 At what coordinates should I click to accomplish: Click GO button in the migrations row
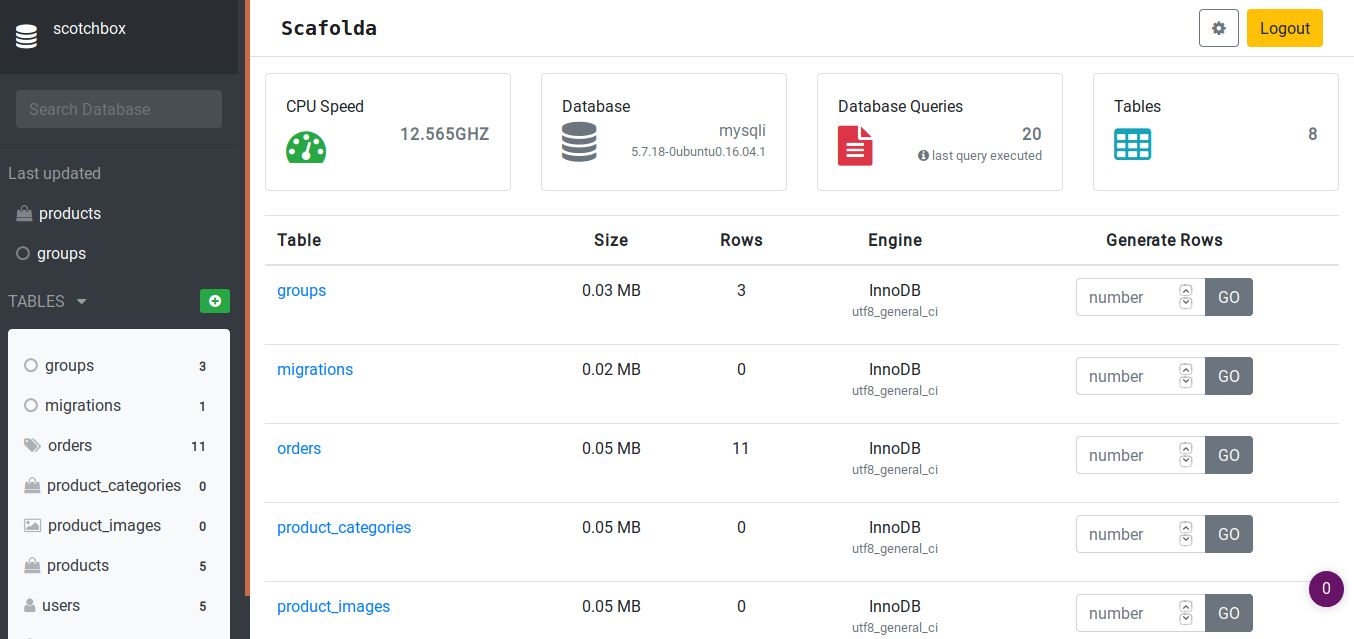click(x=1229, y=376)
